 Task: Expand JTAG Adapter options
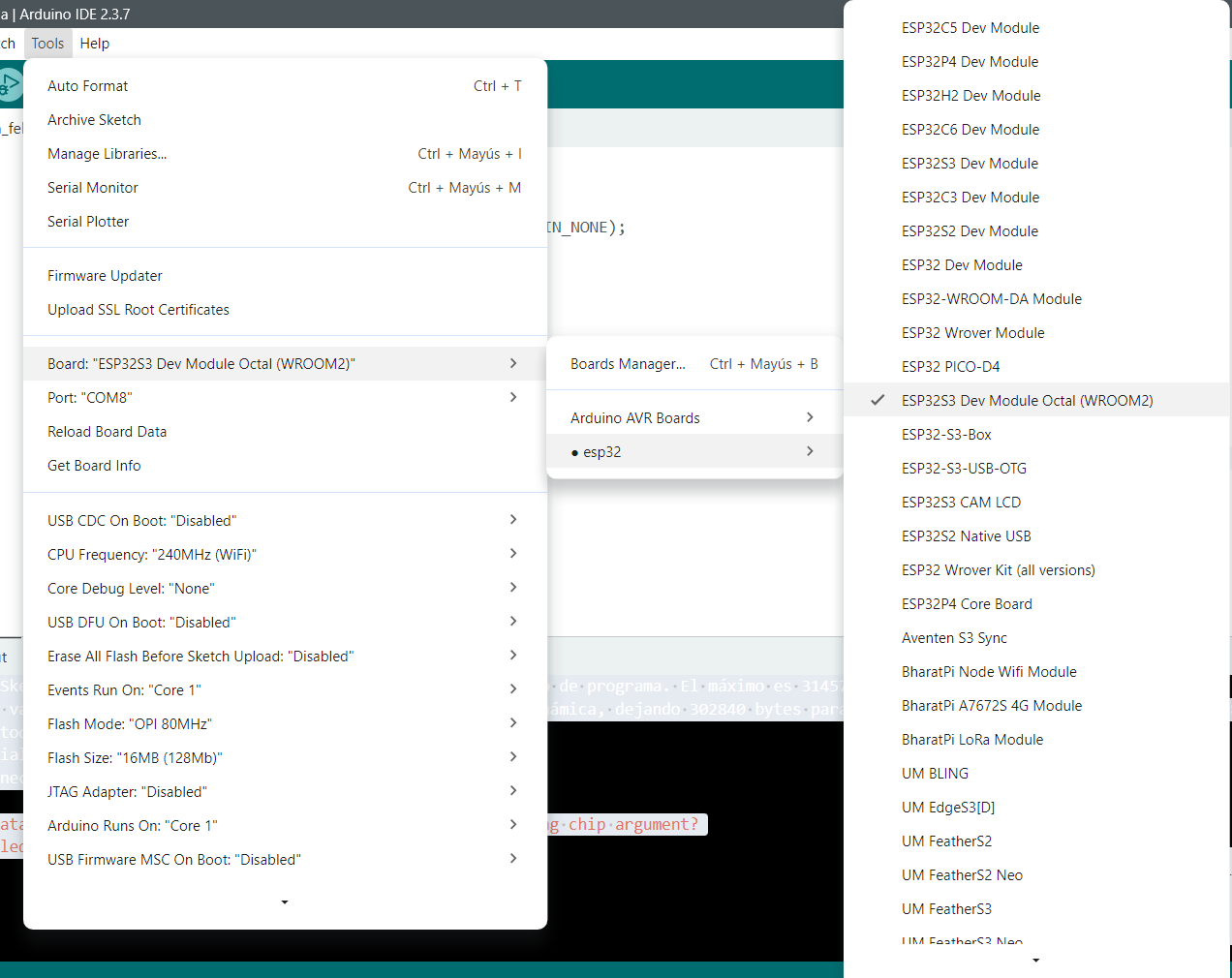click(x=285, y=792)
